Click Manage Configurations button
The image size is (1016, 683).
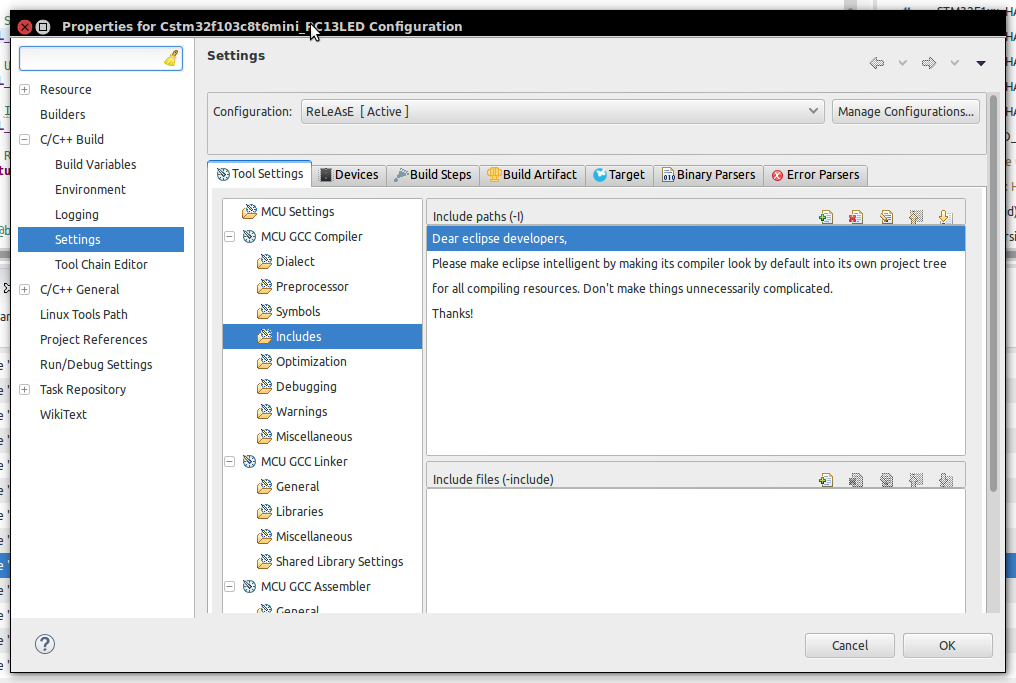905,111
